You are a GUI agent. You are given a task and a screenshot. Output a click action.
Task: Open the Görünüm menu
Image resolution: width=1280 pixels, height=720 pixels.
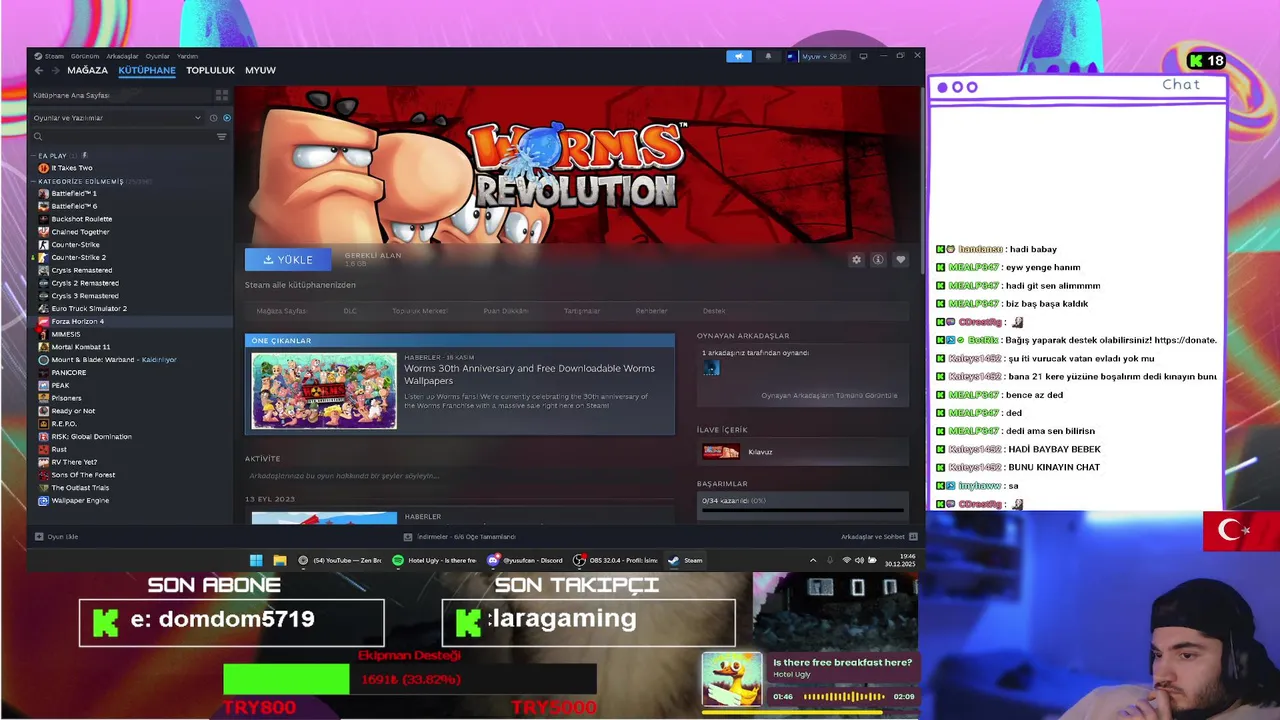pyautogui.click(x=85, y=56)
